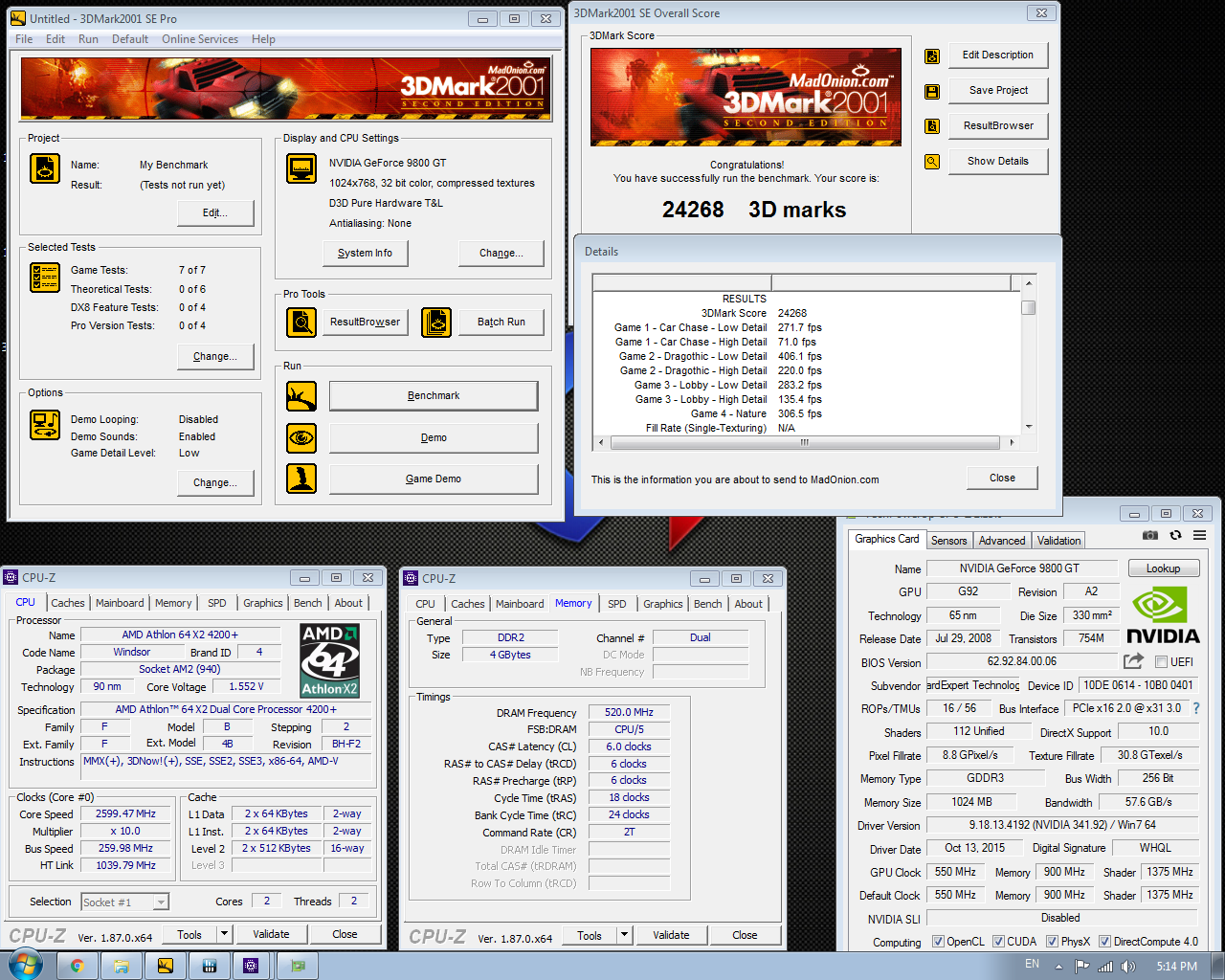Click the EN language indicator in taskbar
This screenshot has height=980, width=1225.
coord(1032,964)
